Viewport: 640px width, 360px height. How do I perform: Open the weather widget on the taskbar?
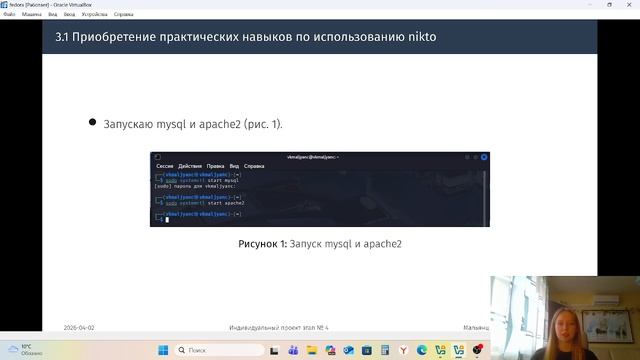pos(25,350)
